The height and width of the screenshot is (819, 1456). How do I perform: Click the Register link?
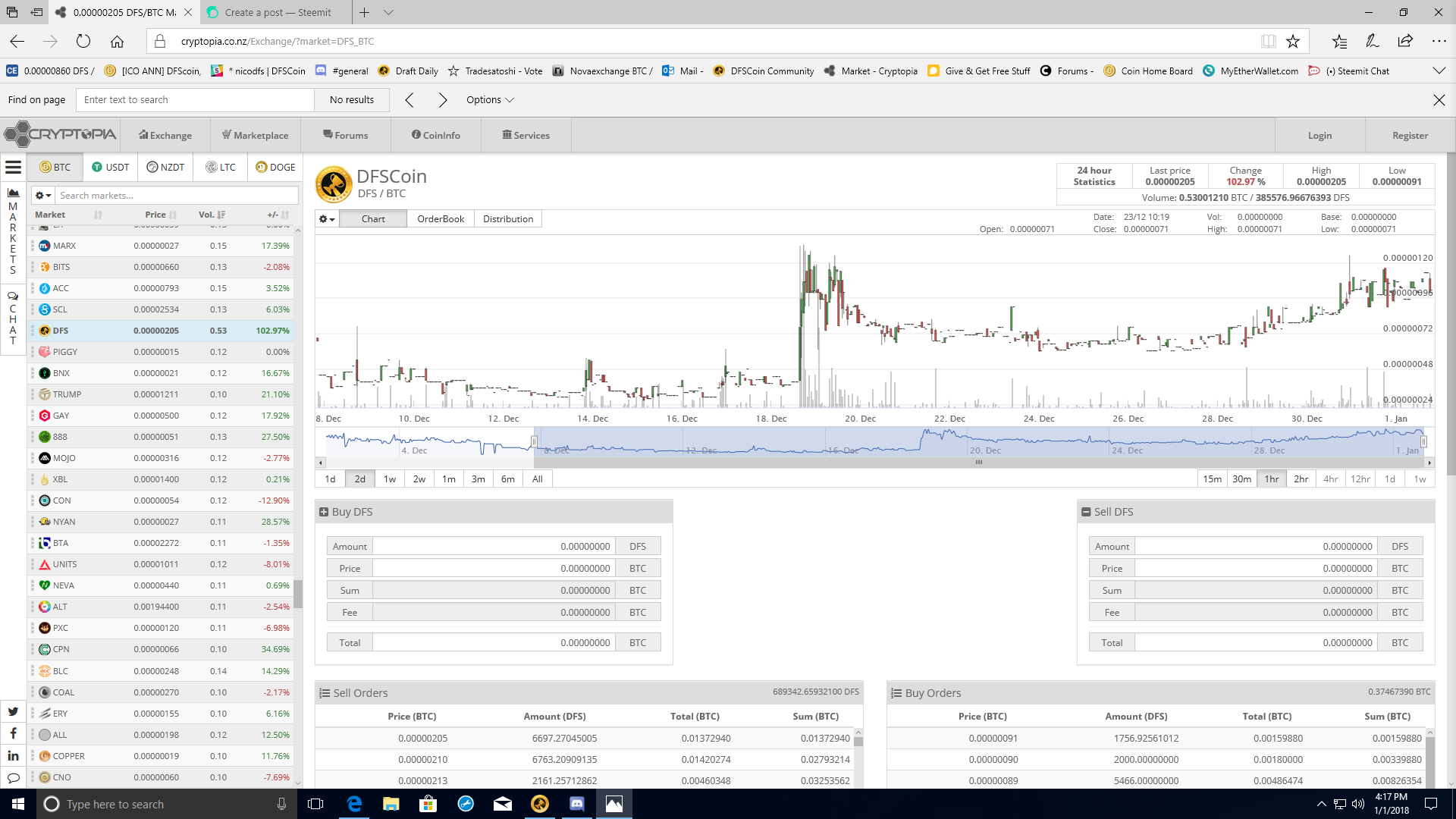tap(1410, 136)
